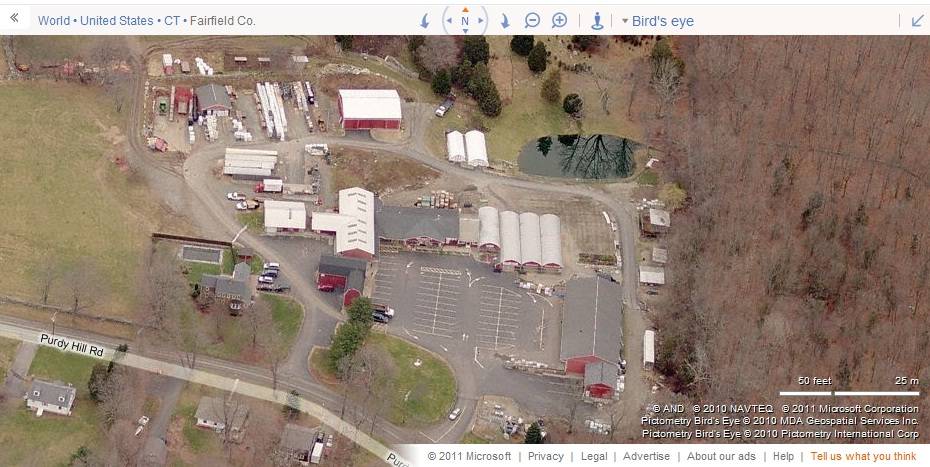Pan west using the compass left arrow

click(449, 21)
